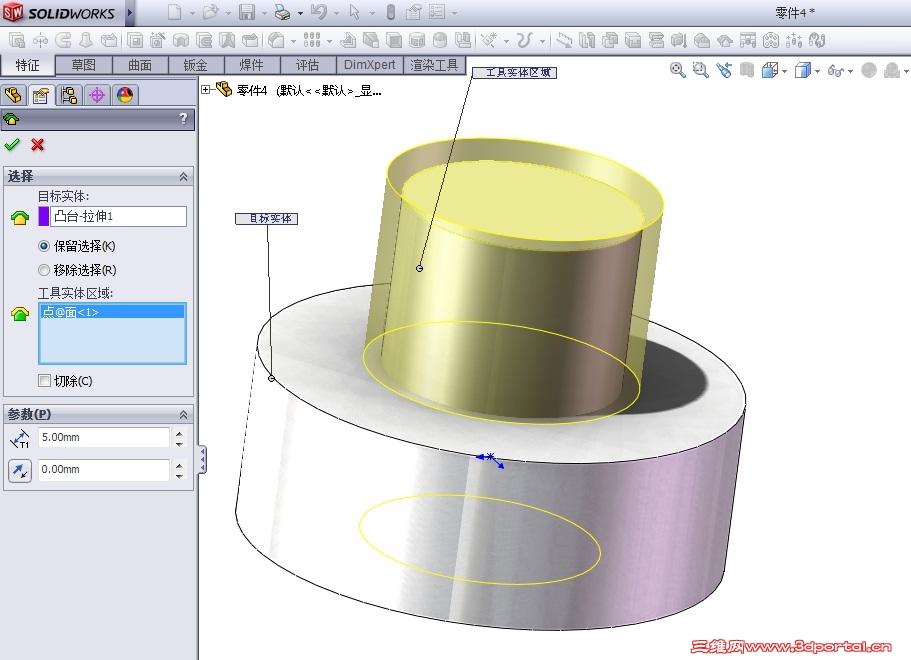
Task: Expand the SolidWorks menu arrow beside logo
Action: 130,12
